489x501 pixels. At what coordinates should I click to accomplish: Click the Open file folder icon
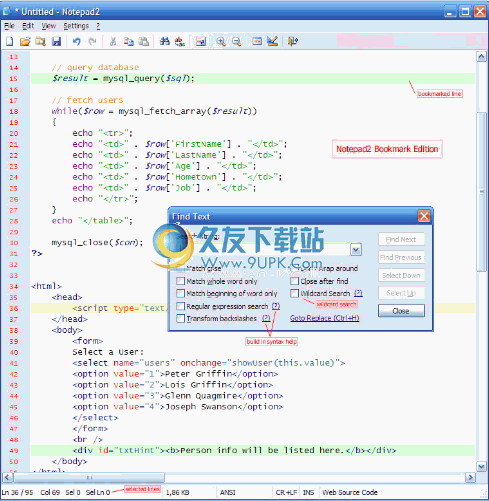tap(25, 41)
